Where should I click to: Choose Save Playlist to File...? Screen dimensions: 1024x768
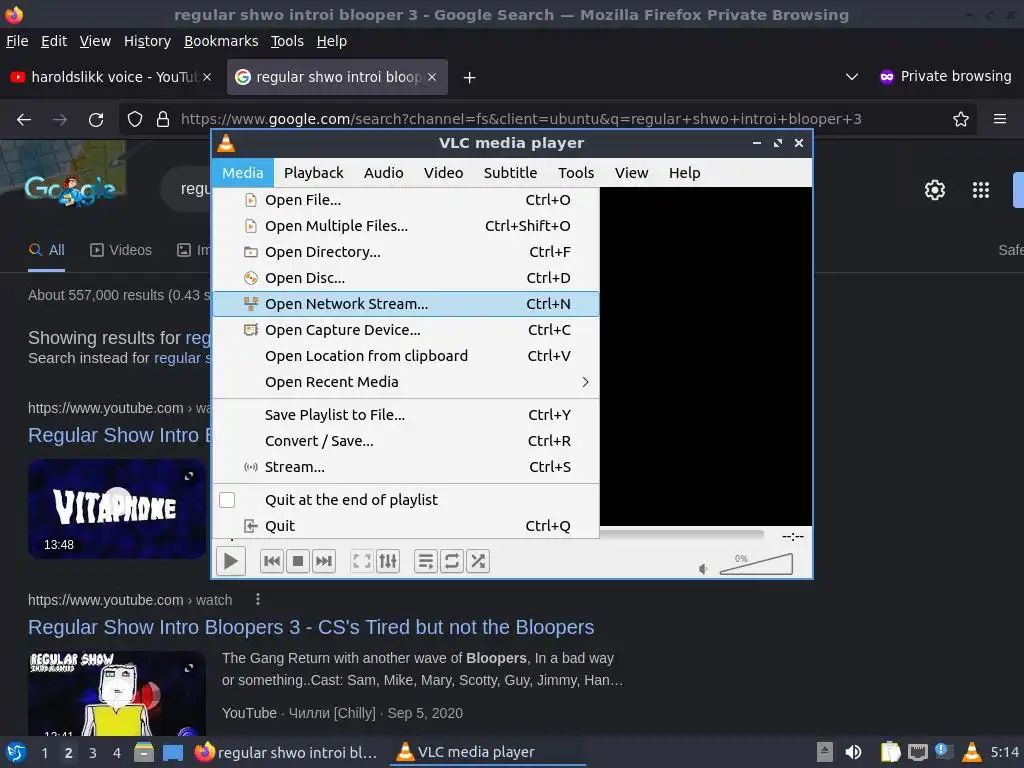click(406, 415)
